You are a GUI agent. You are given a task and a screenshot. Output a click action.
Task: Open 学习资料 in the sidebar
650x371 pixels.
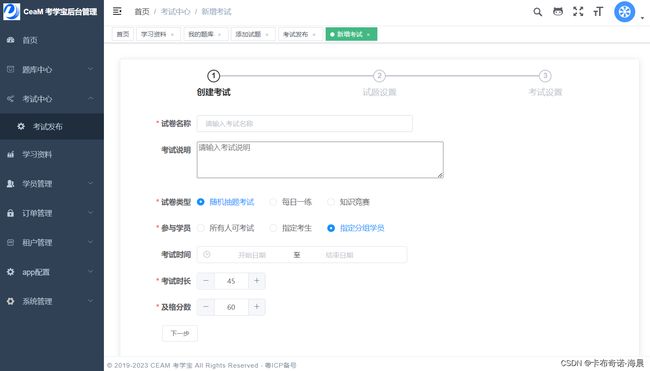[52, 154]
